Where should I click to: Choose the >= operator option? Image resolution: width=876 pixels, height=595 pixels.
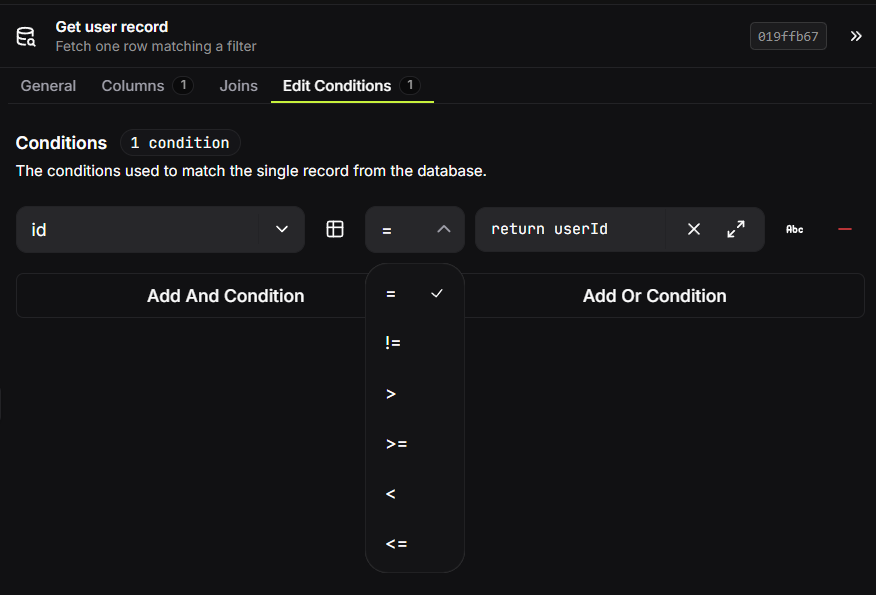coord(415,444)
